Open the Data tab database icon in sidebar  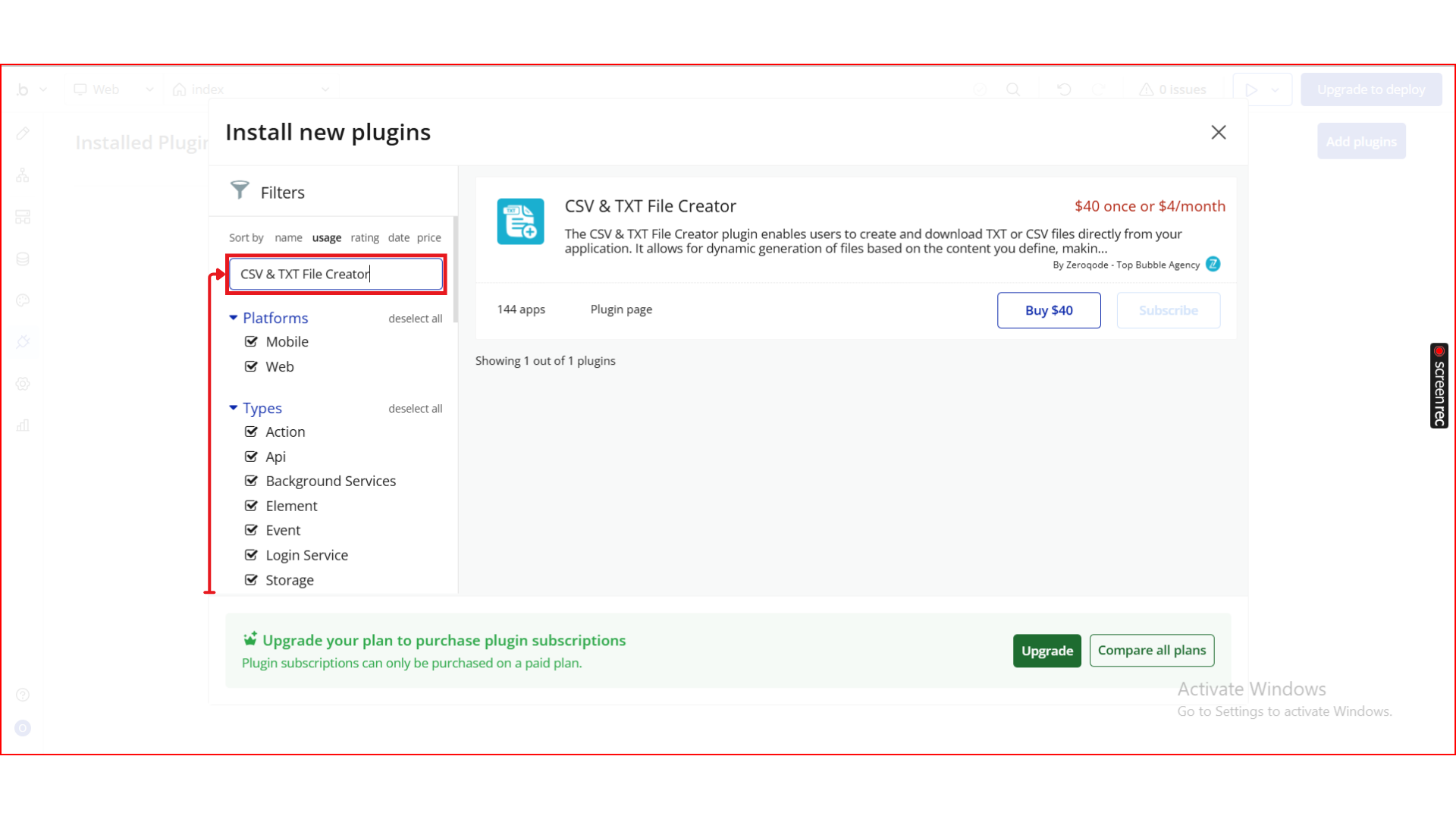tap(23, 259)
